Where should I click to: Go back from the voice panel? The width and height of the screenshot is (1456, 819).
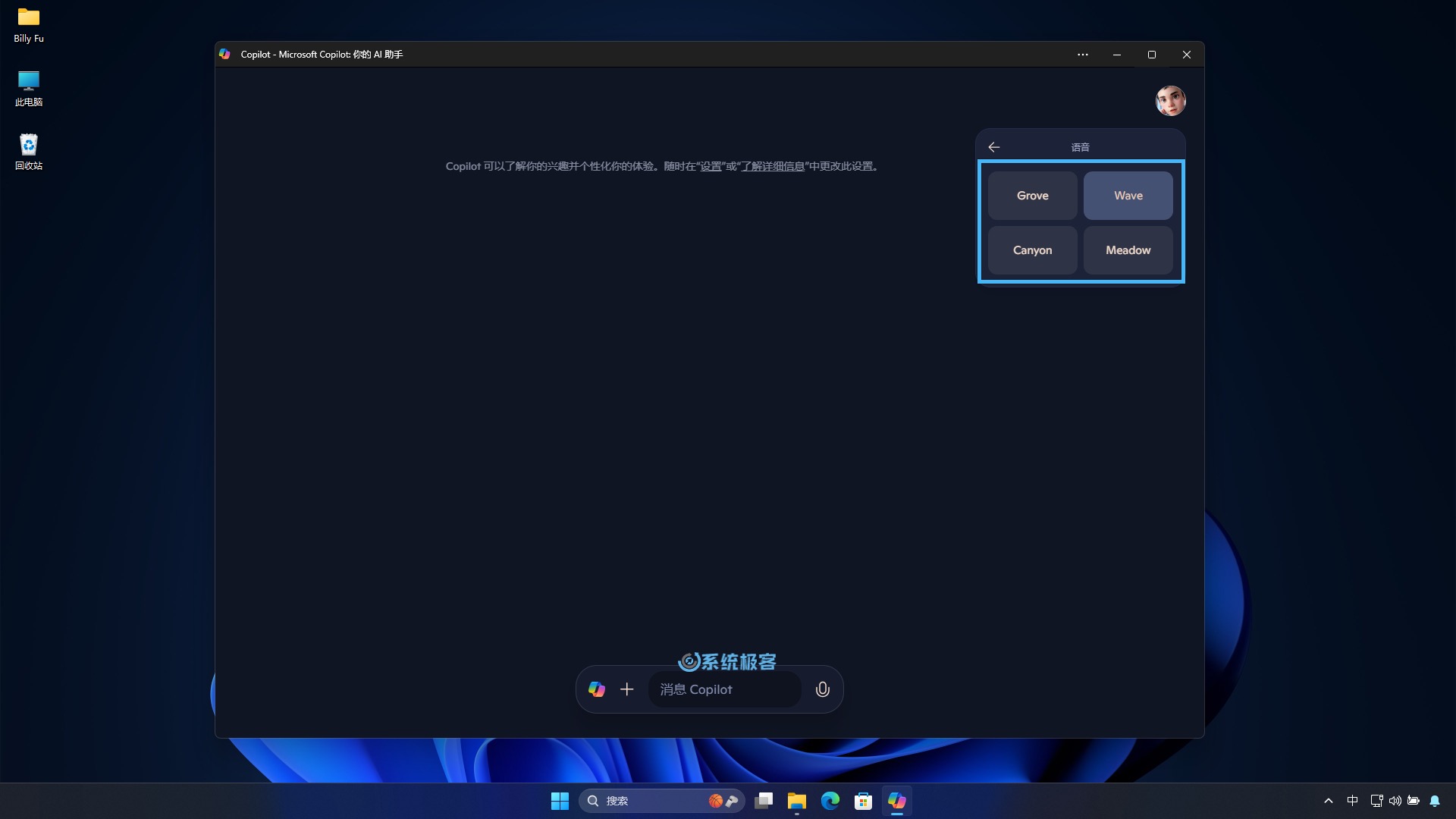click(x=993, y=147)
